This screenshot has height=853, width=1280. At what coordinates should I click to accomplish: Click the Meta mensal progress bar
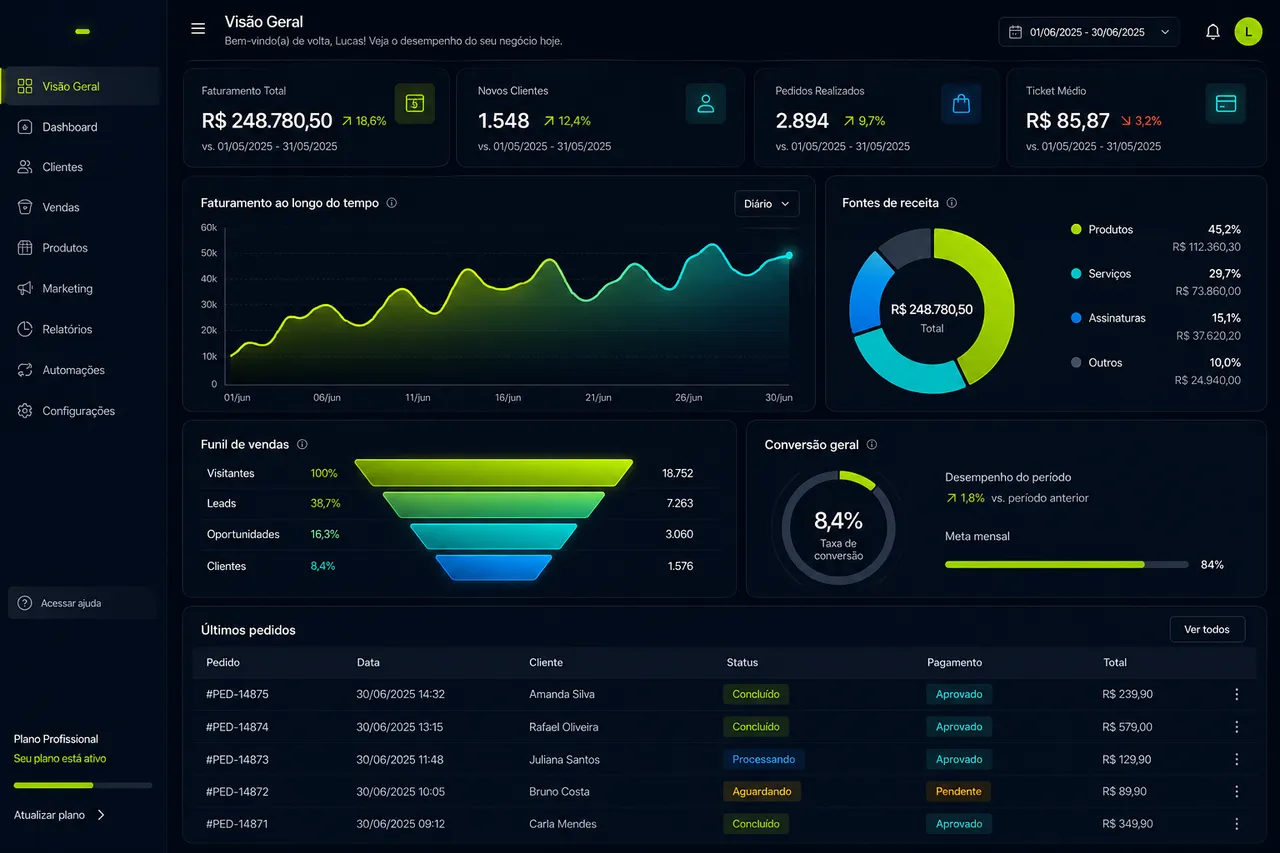(x=1067, y=565)
